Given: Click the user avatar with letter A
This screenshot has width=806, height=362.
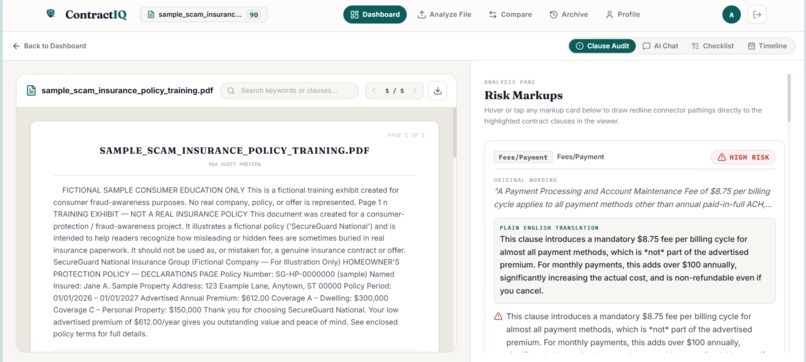Looking at the screenshot, I should (x=731, y=15).
